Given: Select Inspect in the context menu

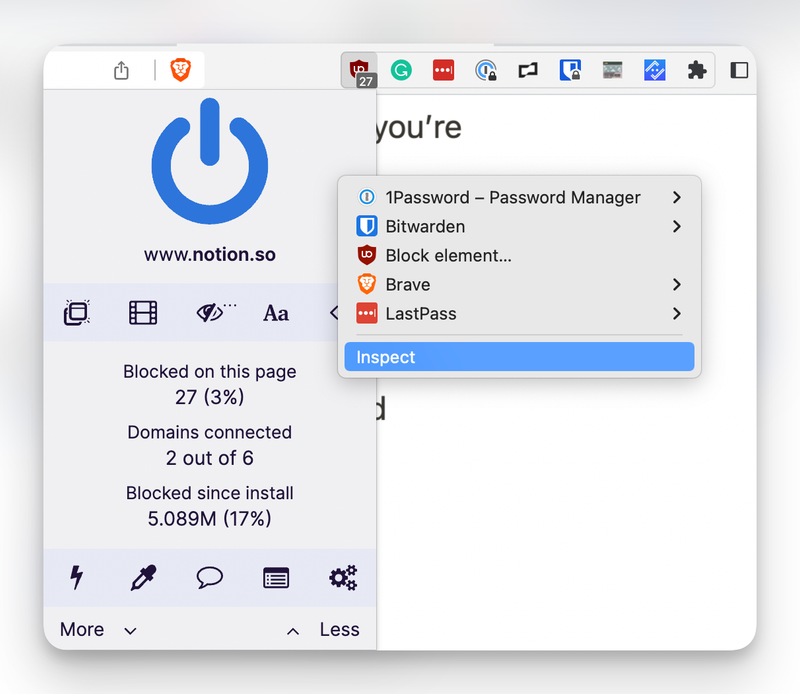Looking at the screenshot, I should [x=519, y=357].
